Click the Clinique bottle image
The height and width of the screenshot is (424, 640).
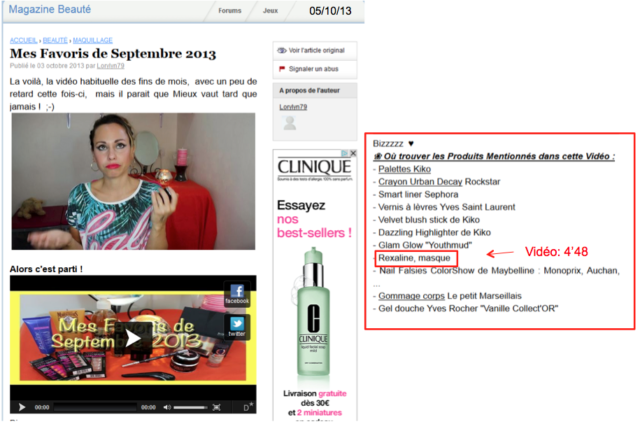pos(313,312)
